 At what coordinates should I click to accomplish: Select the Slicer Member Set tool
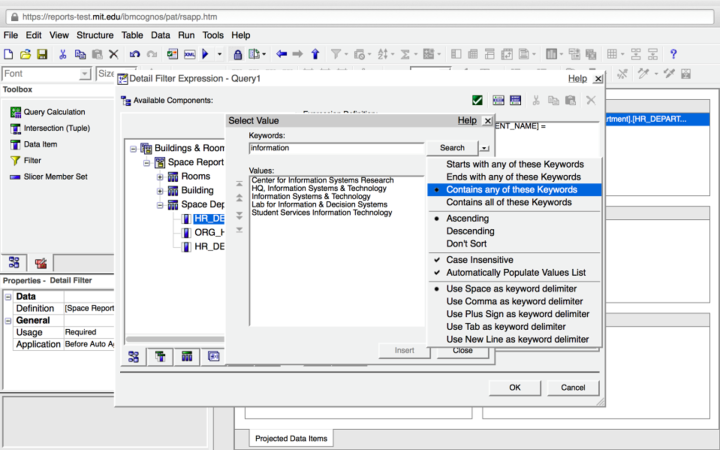point(55,176)
